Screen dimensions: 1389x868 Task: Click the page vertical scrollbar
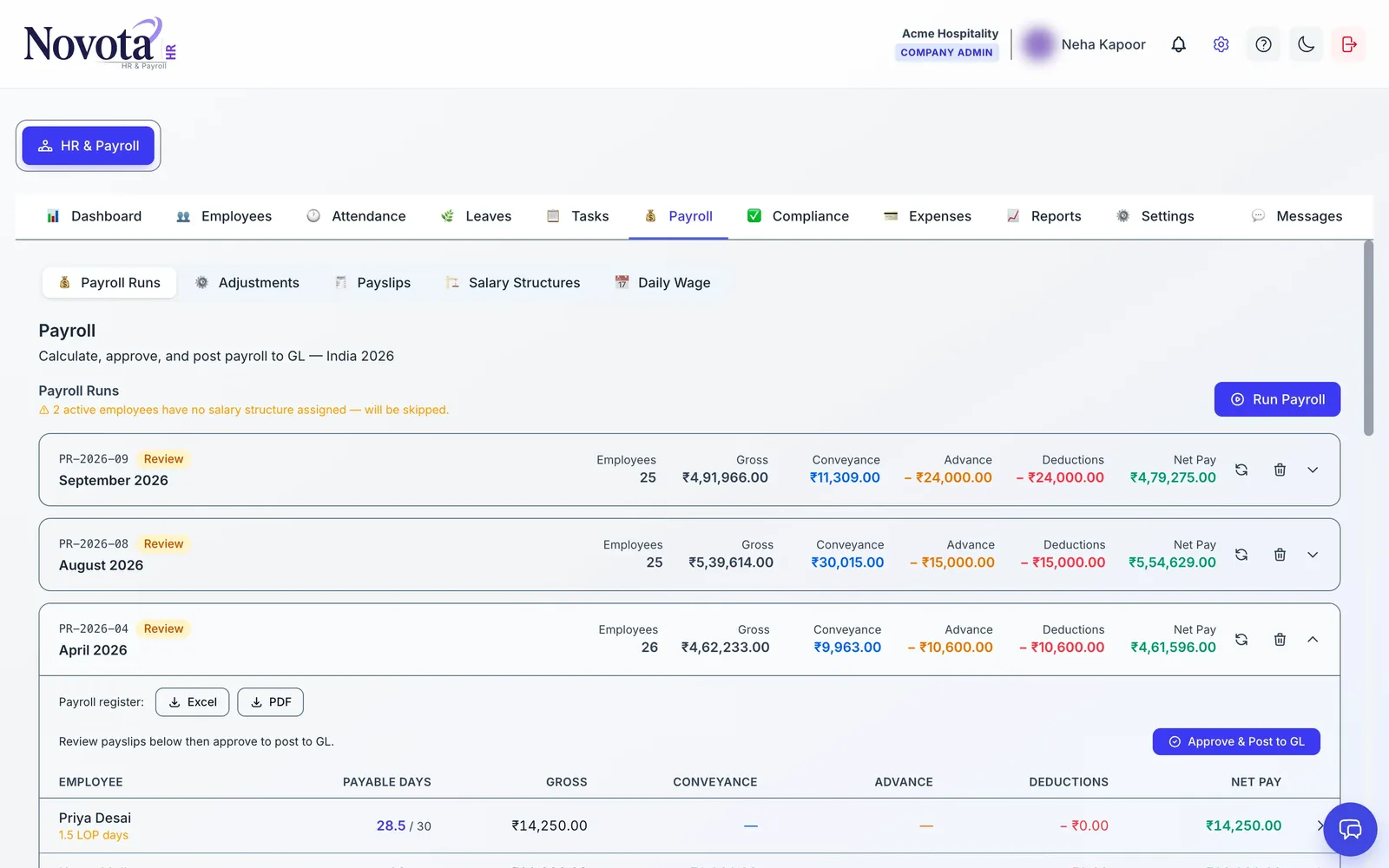pos(1368,339)
